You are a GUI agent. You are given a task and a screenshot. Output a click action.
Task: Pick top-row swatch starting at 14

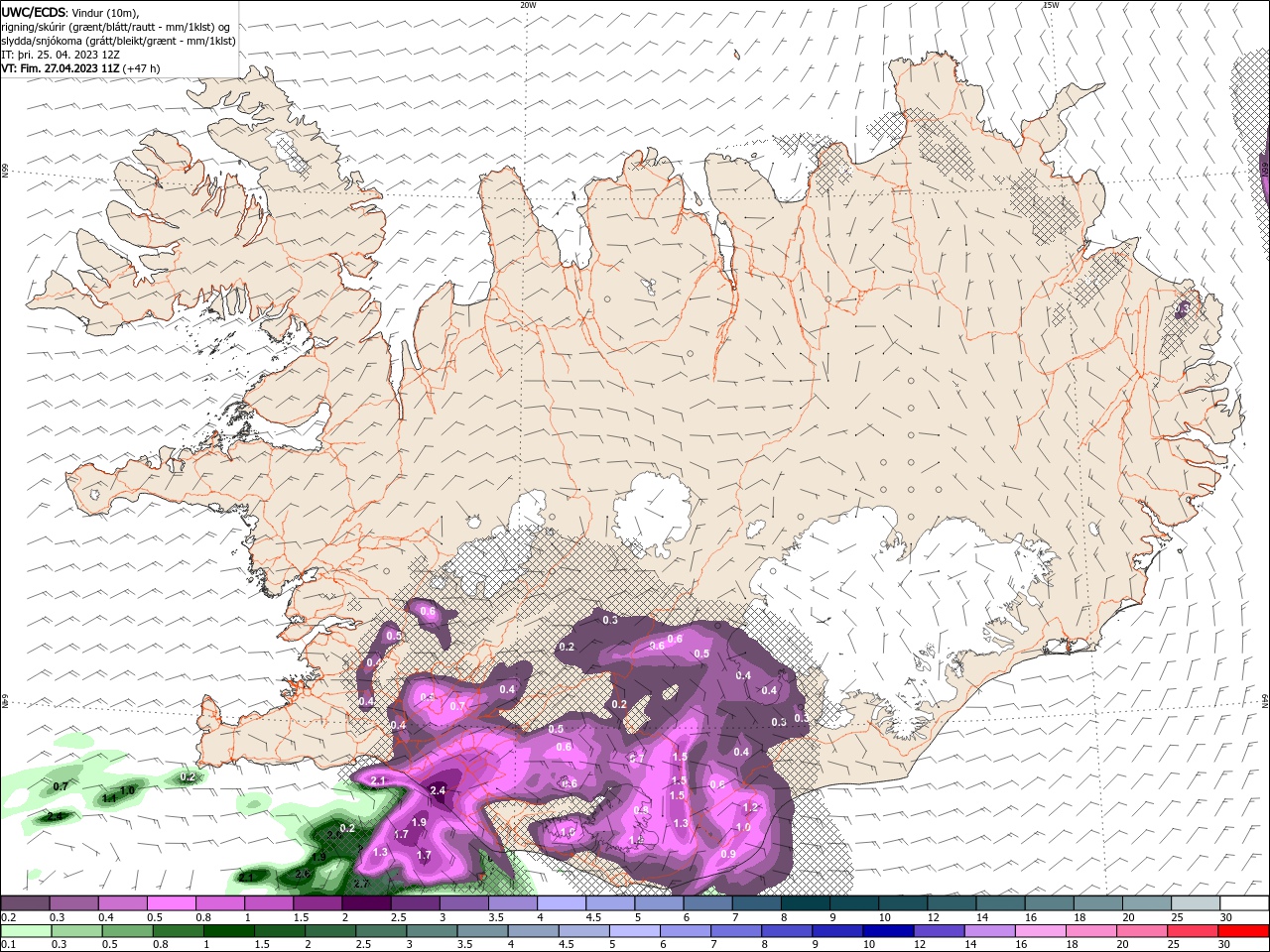[x=1001, y=903]
